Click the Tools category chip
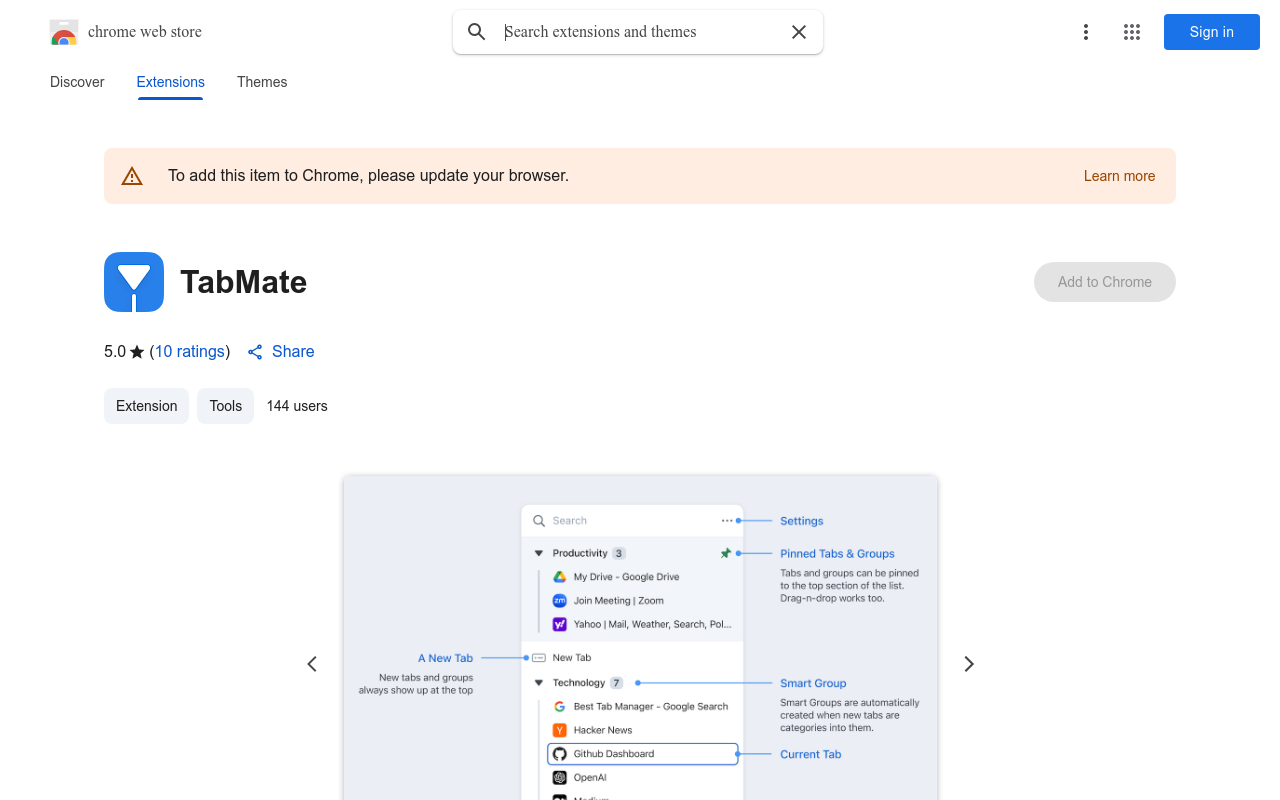Viewport: 1280px width, 800px height. pyautogui.click(x=226, y=406)
